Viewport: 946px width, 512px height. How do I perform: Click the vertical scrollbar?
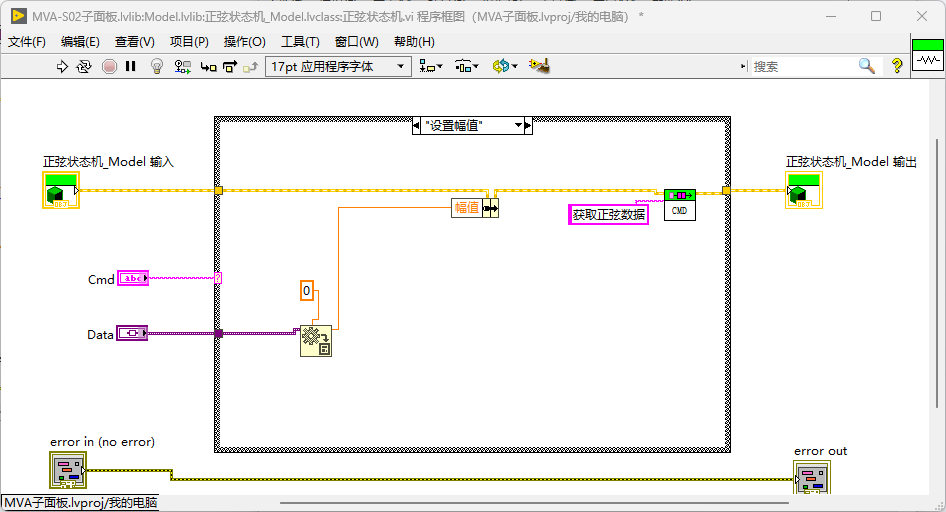(937, 273)
